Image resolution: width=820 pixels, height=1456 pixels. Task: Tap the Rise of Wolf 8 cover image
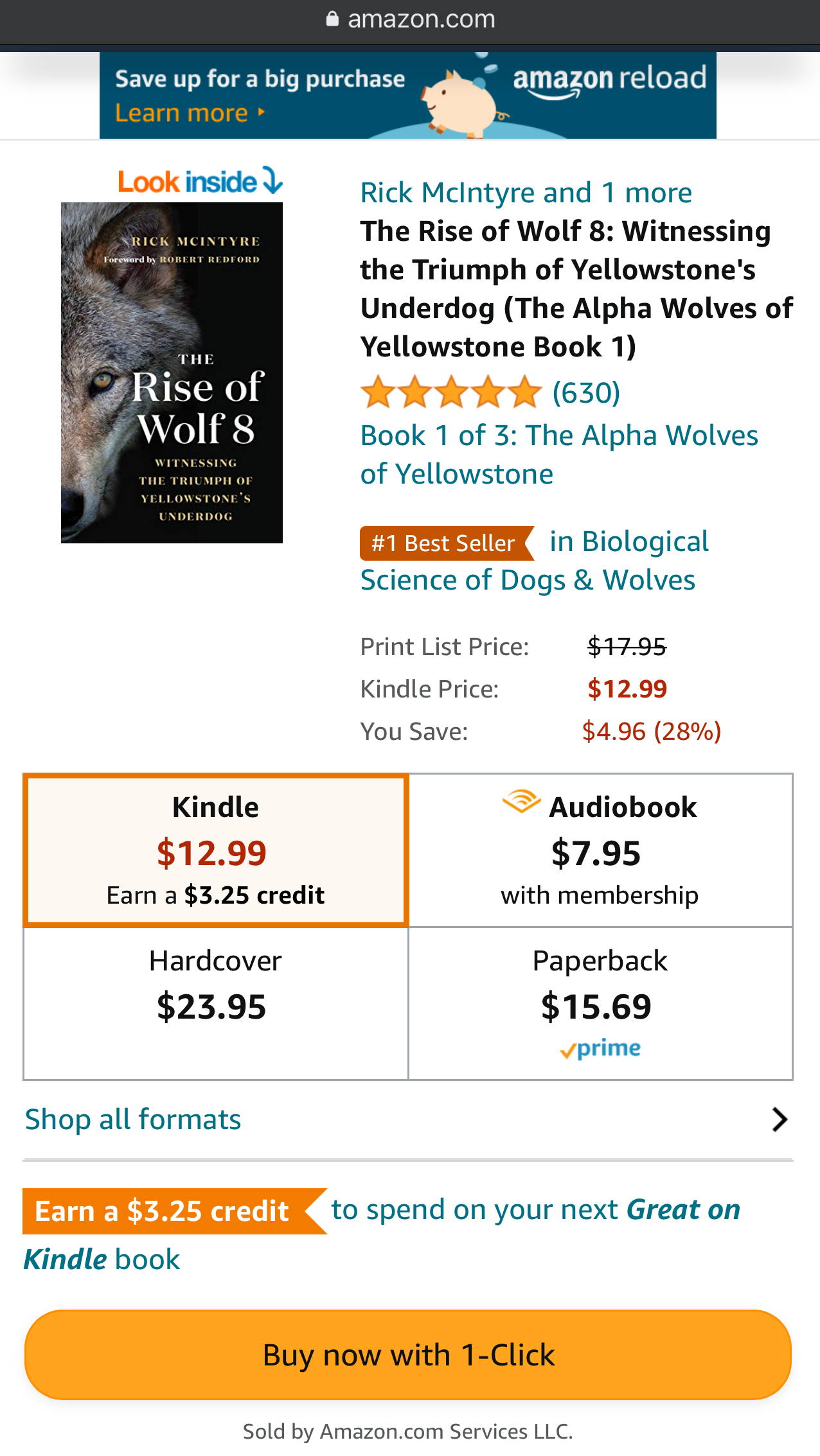[x=172, y=373]
